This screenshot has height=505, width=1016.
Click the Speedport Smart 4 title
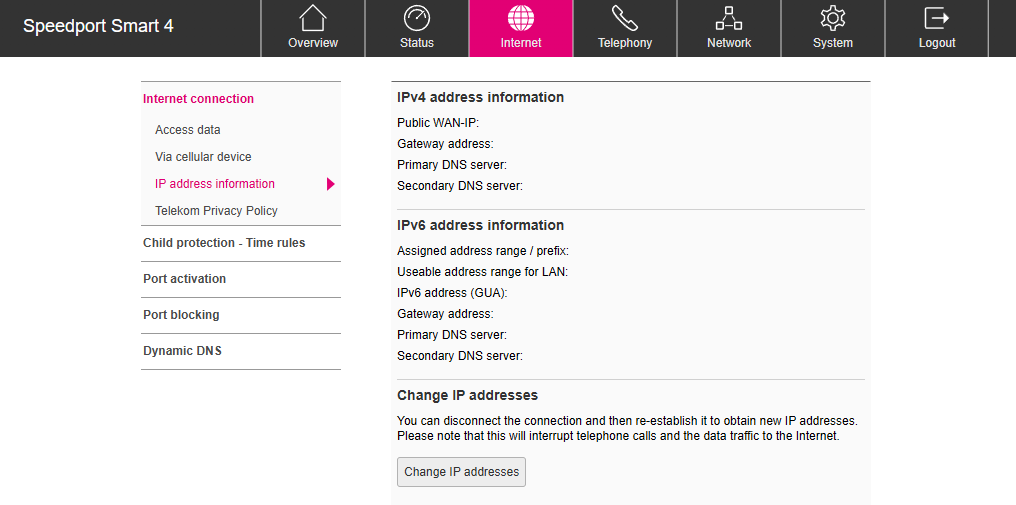tap(98, 27)
